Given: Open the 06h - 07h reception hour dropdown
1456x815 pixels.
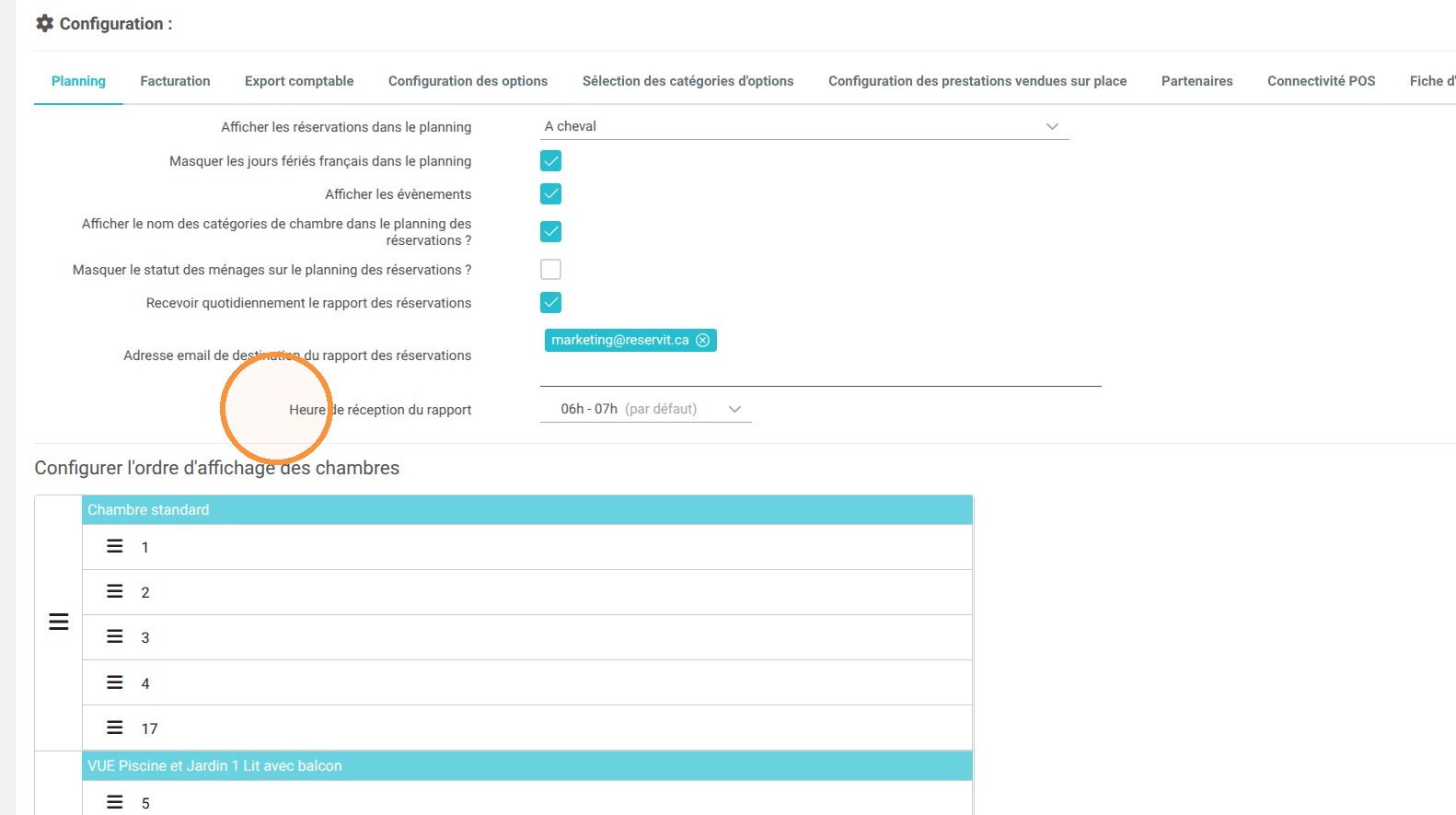Looking at the screenshot, I should (x=646, y=409).
